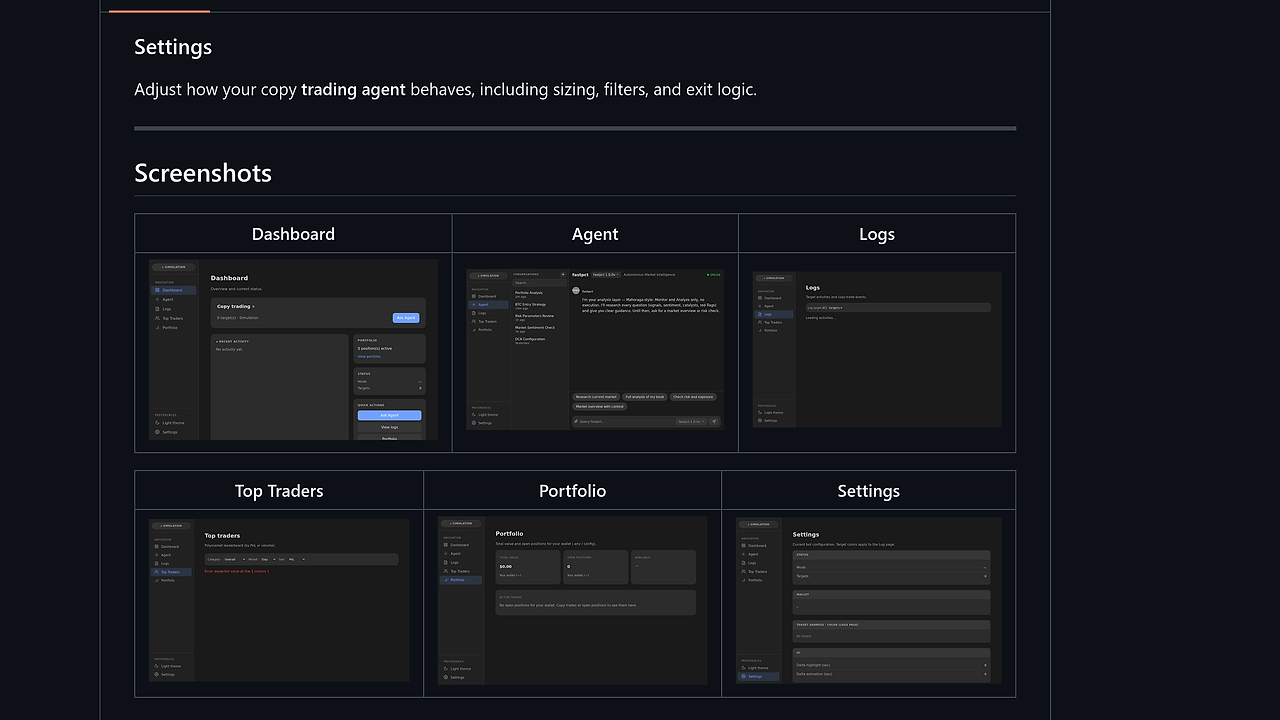
Task: Click the conversations search box in Agent screenshot
Action: pos(540,283)
